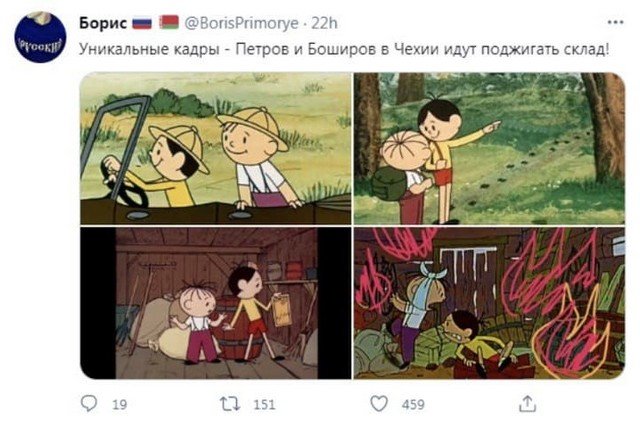Image resolution: width=640 pixels, height=436 pixels.
Task: Click the reply speech bubble icon
Action: [89, 403]
